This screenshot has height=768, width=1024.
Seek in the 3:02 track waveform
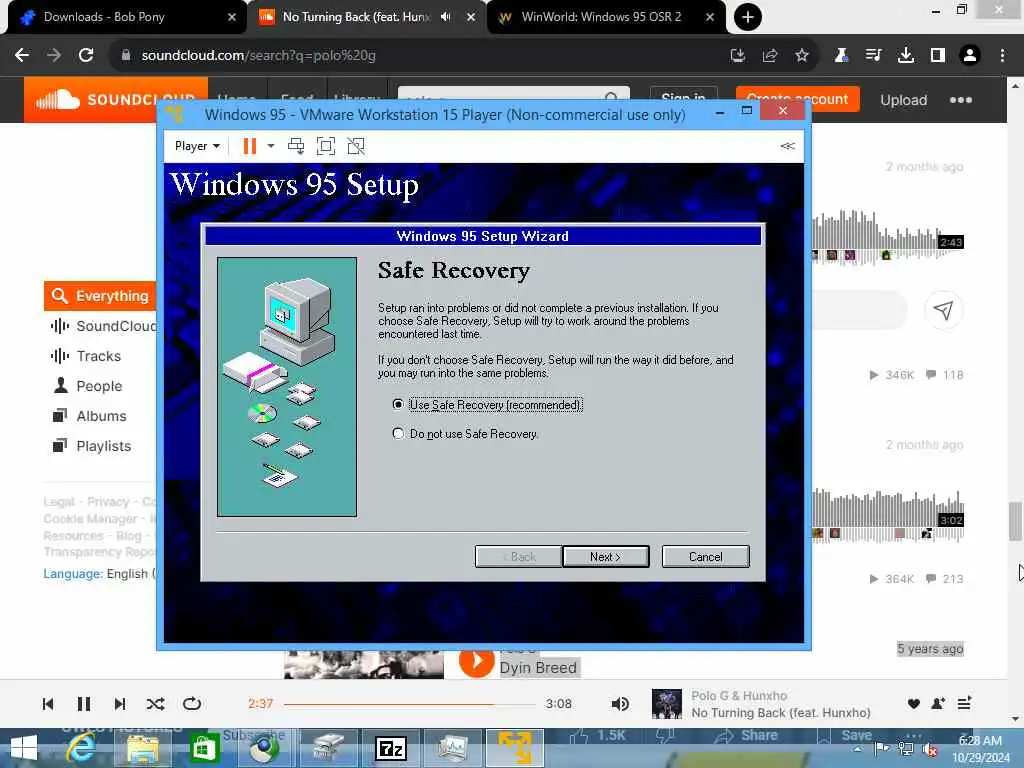888,516
